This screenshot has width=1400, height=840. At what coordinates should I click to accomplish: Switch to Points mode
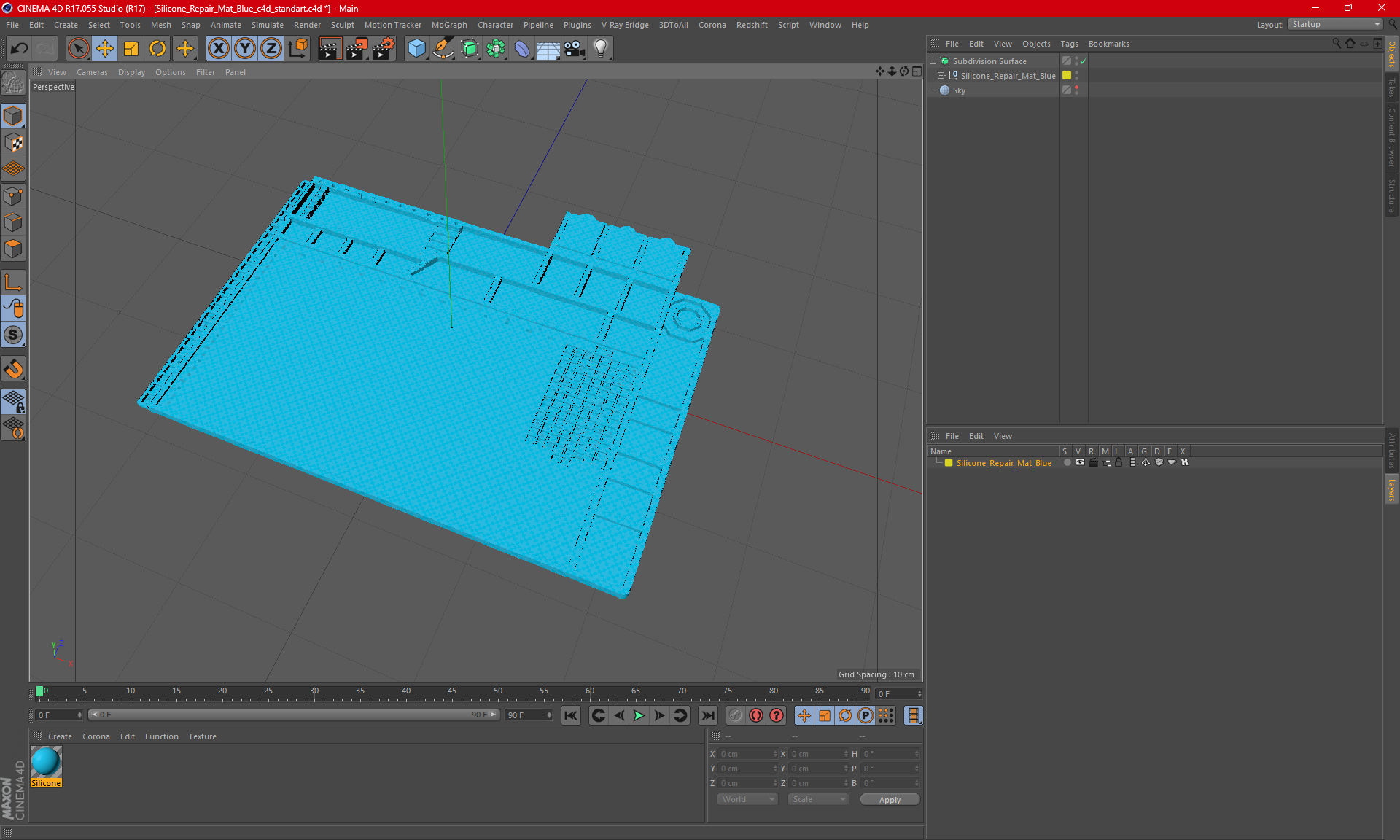click(x=13, y=196)
